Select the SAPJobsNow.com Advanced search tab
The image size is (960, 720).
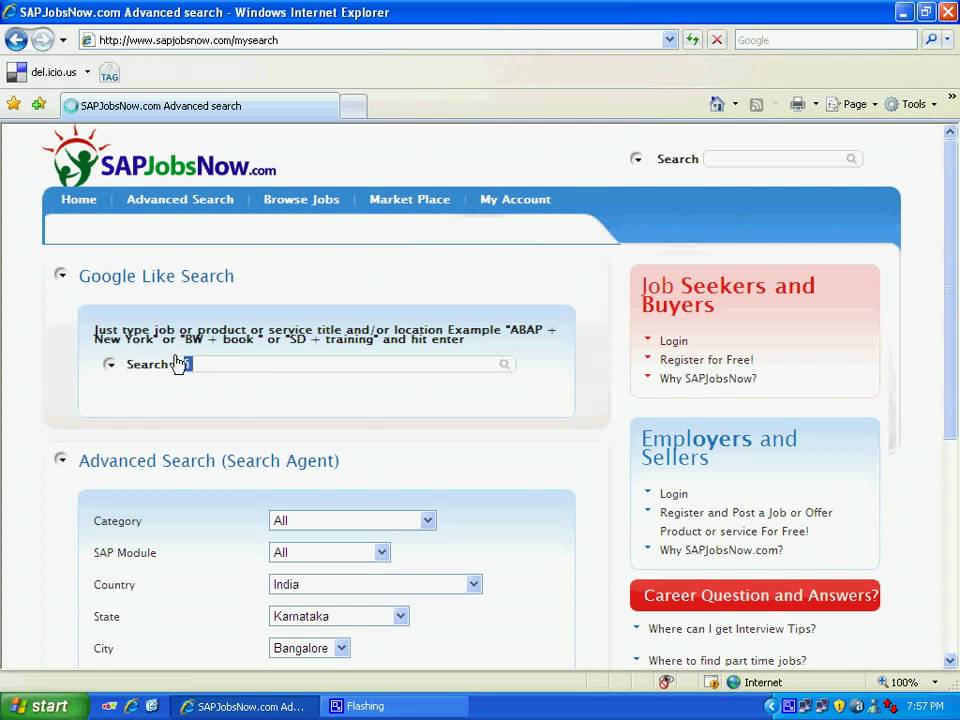(x=200, y=106)
